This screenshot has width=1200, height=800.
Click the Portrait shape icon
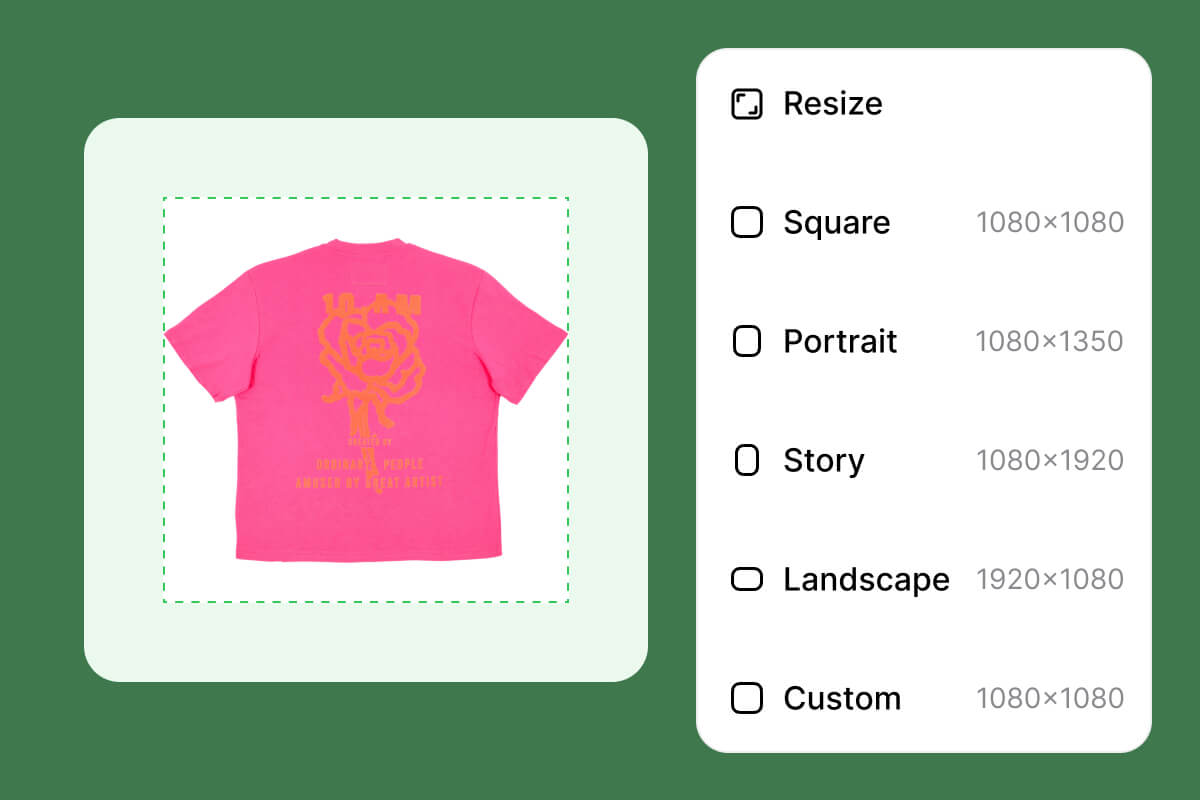pos(746,341)
